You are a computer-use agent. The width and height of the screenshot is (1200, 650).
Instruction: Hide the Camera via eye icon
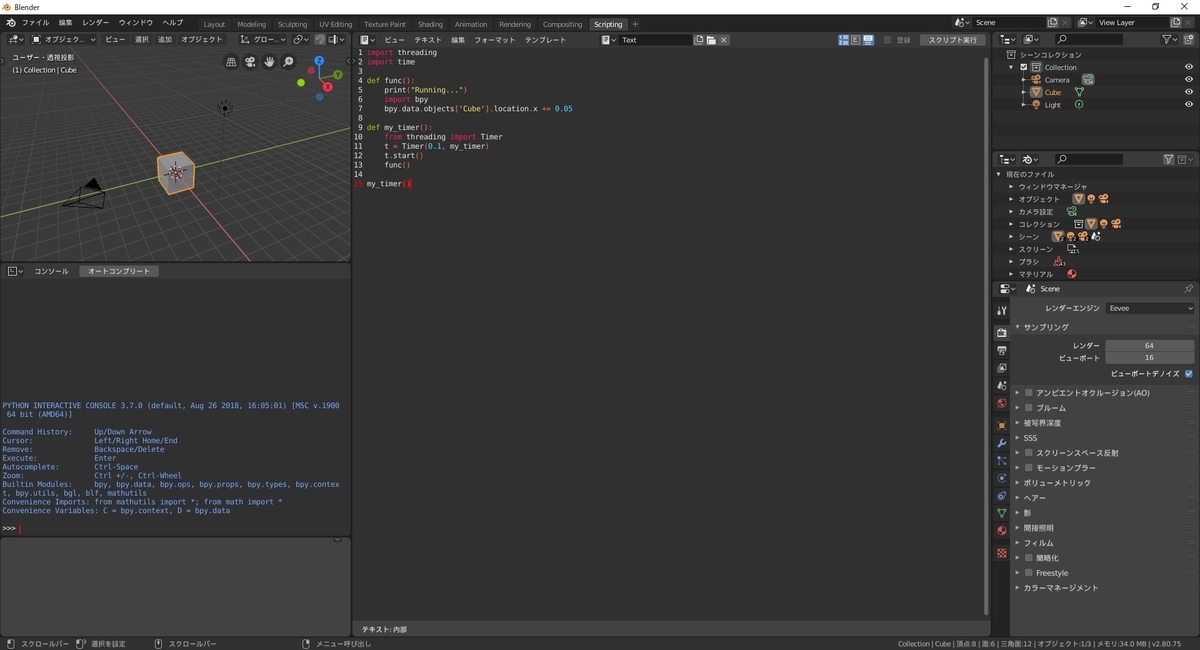click(1189, 79)
